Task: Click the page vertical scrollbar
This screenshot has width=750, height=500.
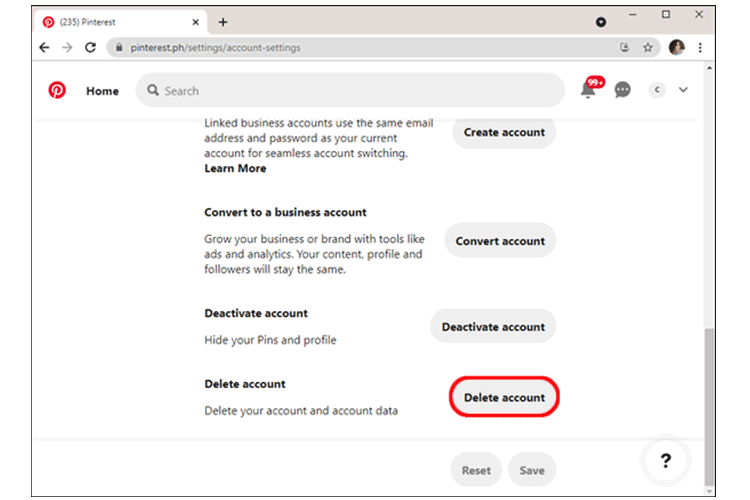Action: (x=710, y=400)
